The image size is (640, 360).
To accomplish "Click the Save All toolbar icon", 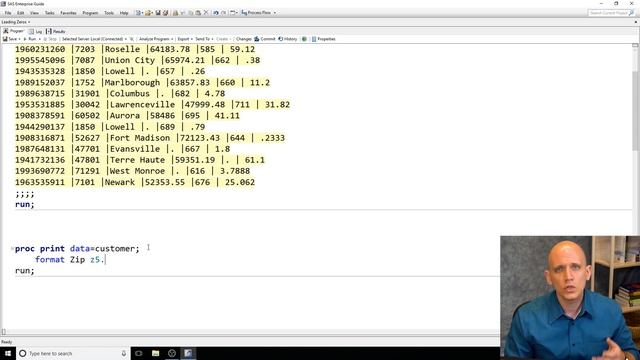I will click(165, 13).
